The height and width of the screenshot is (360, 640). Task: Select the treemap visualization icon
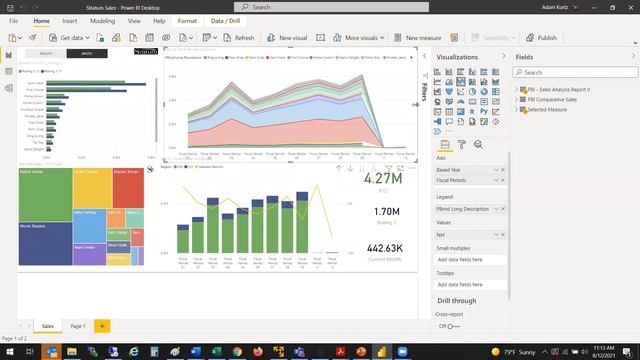[496, 92]
